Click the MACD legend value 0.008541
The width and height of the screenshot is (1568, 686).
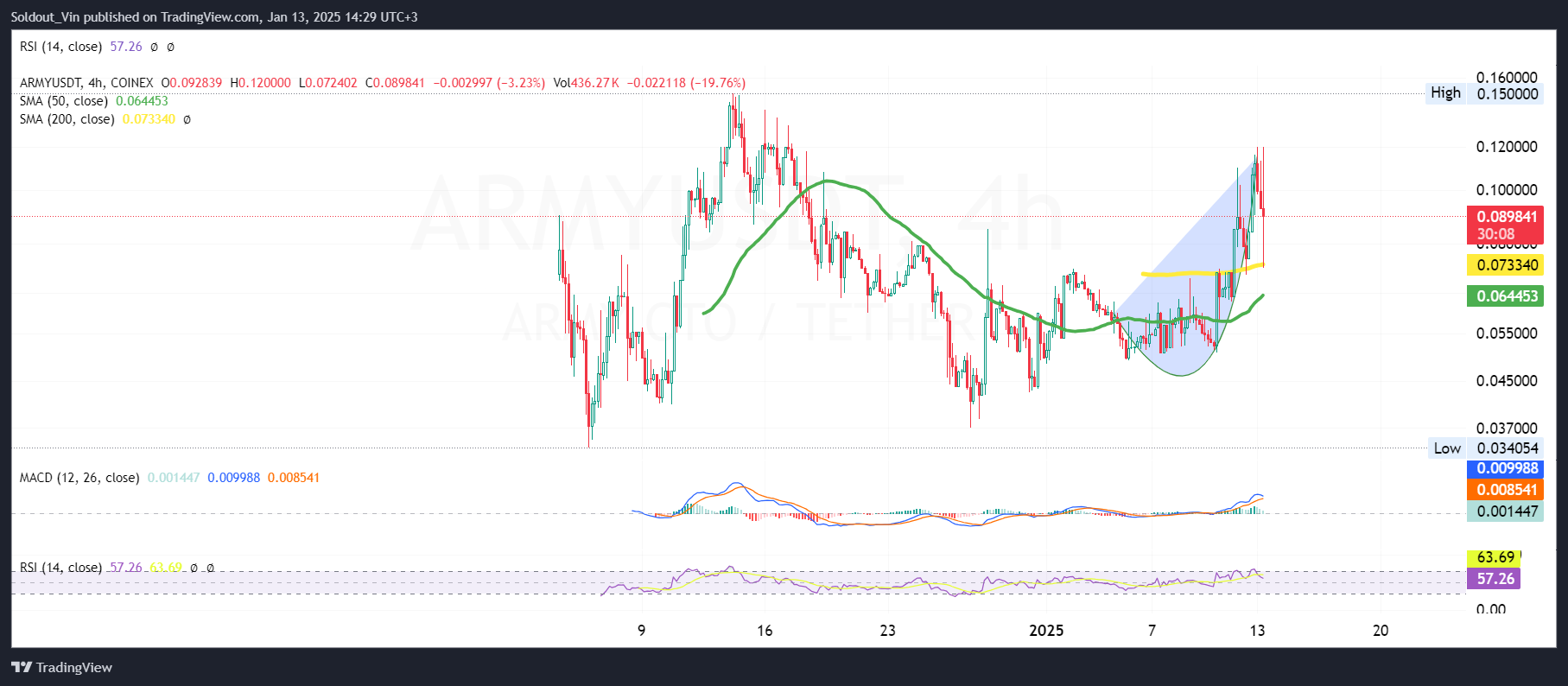coord(294,478)
